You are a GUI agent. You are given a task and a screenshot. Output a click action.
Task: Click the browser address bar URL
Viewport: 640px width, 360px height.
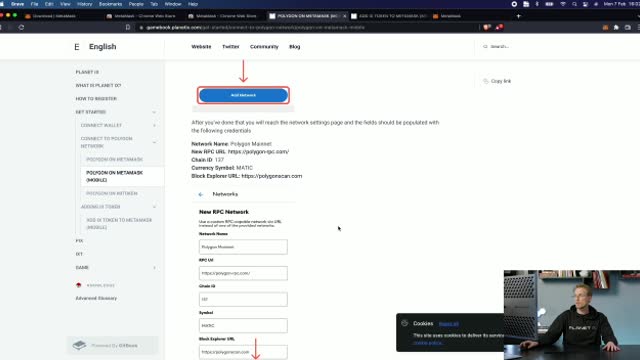(255, 27)
